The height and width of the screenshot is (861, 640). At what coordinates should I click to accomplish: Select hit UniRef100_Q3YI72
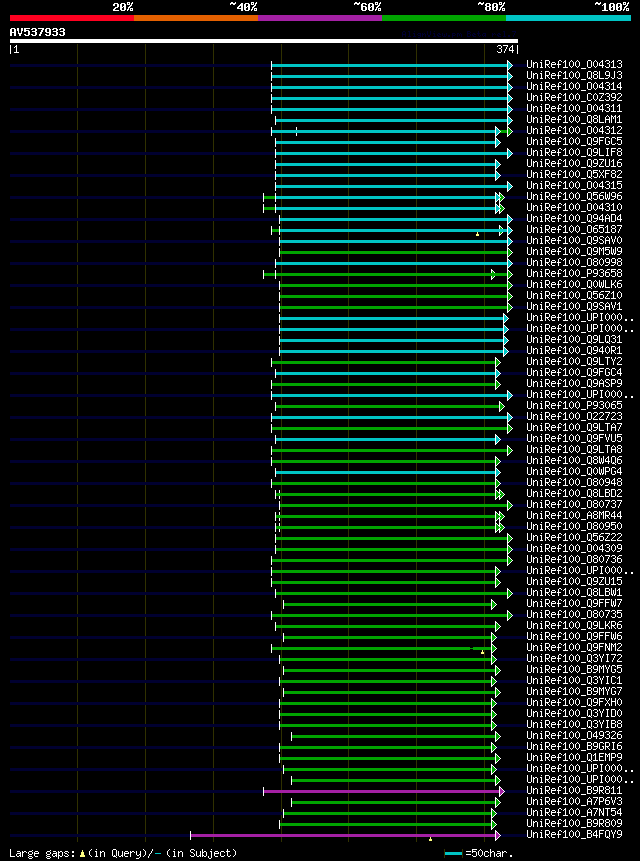tap(574, 658)
